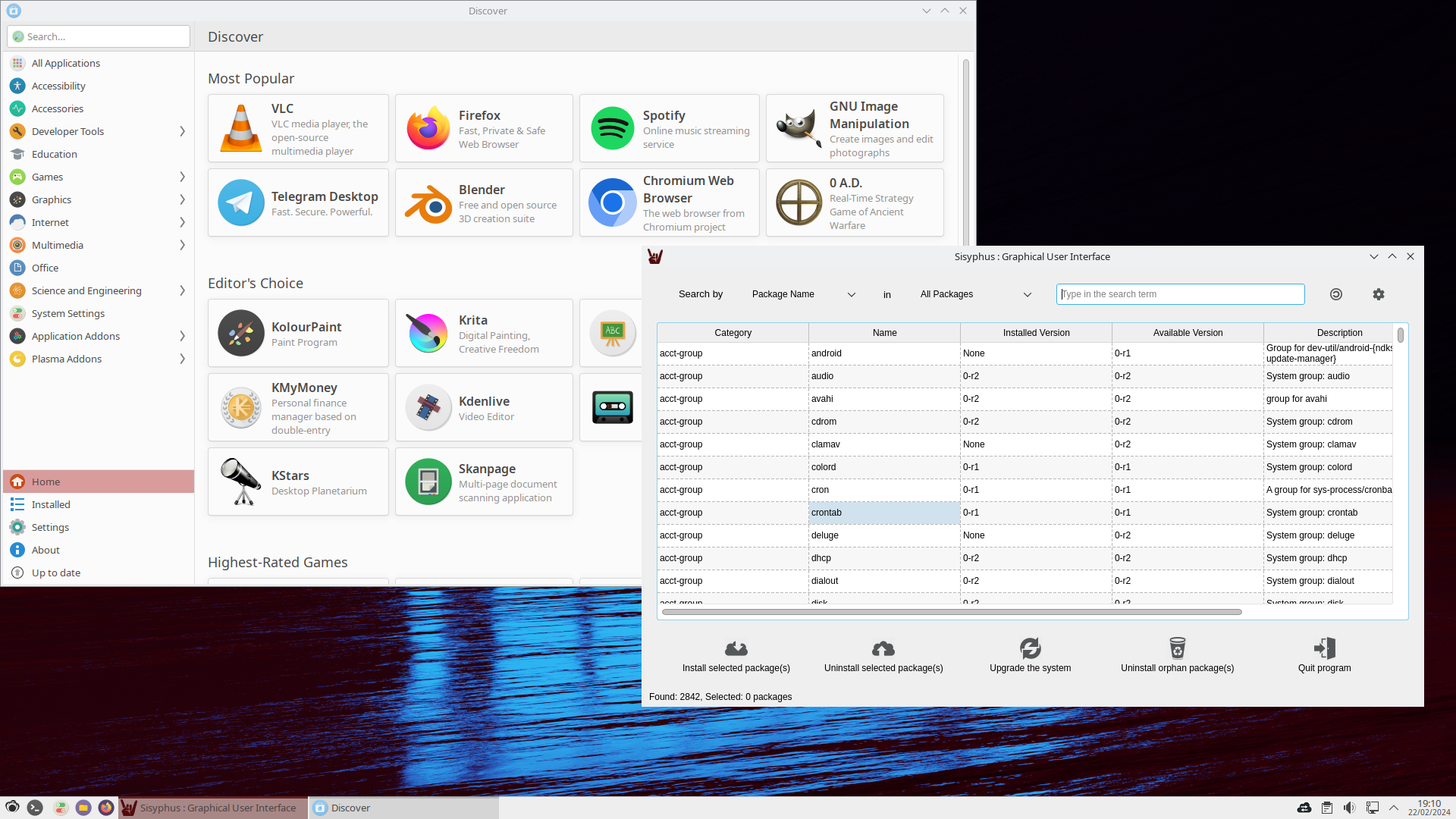Expand Application Addons category

pos(182,336)
